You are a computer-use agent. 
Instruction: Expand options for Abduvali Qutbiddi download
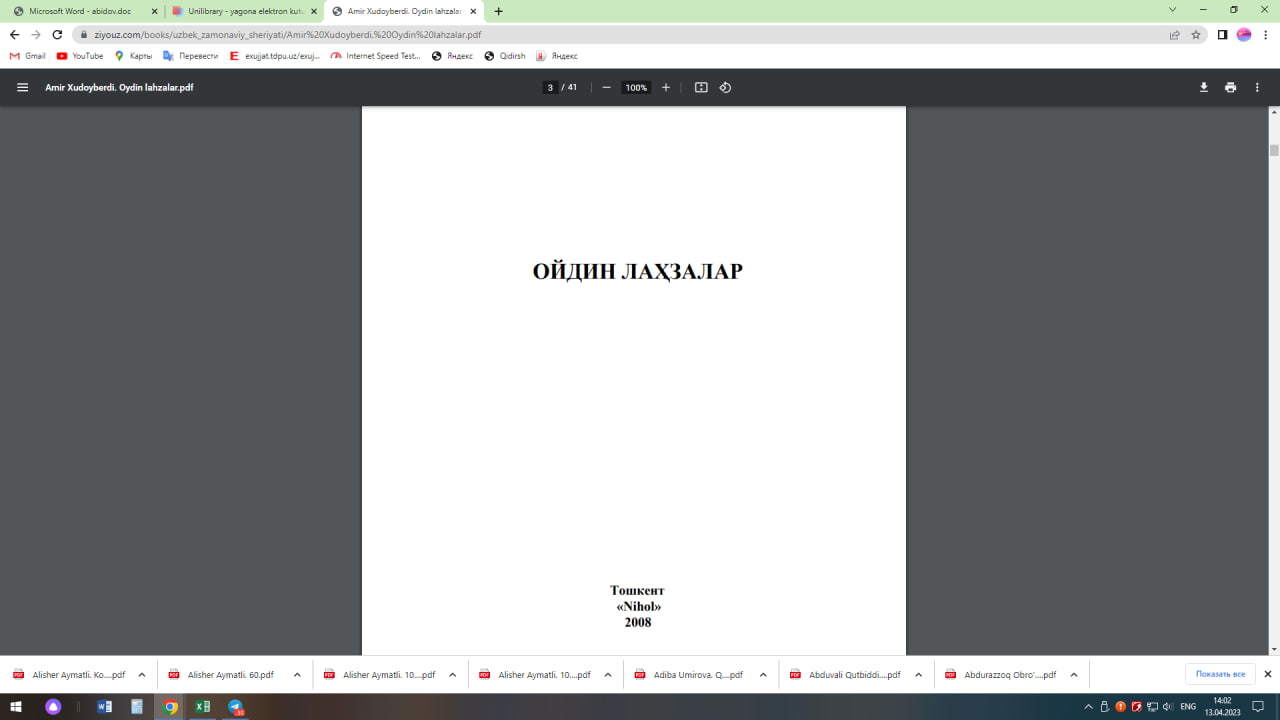[x=917, y=674]
